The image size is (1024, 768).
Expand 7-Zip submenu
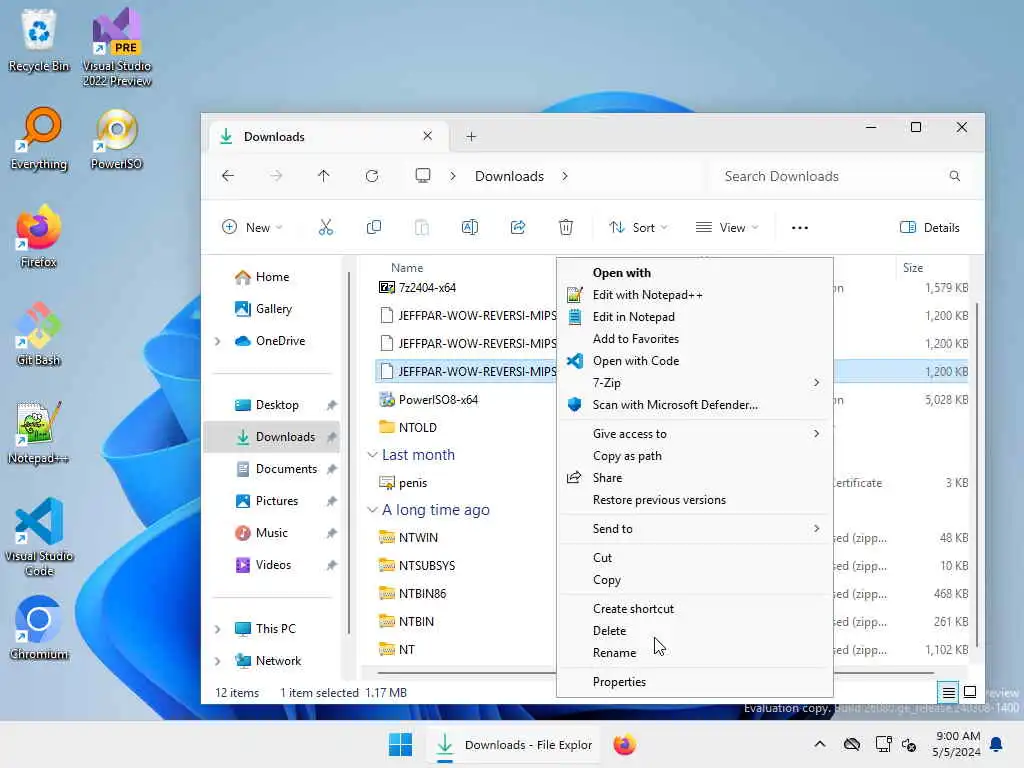695,383
